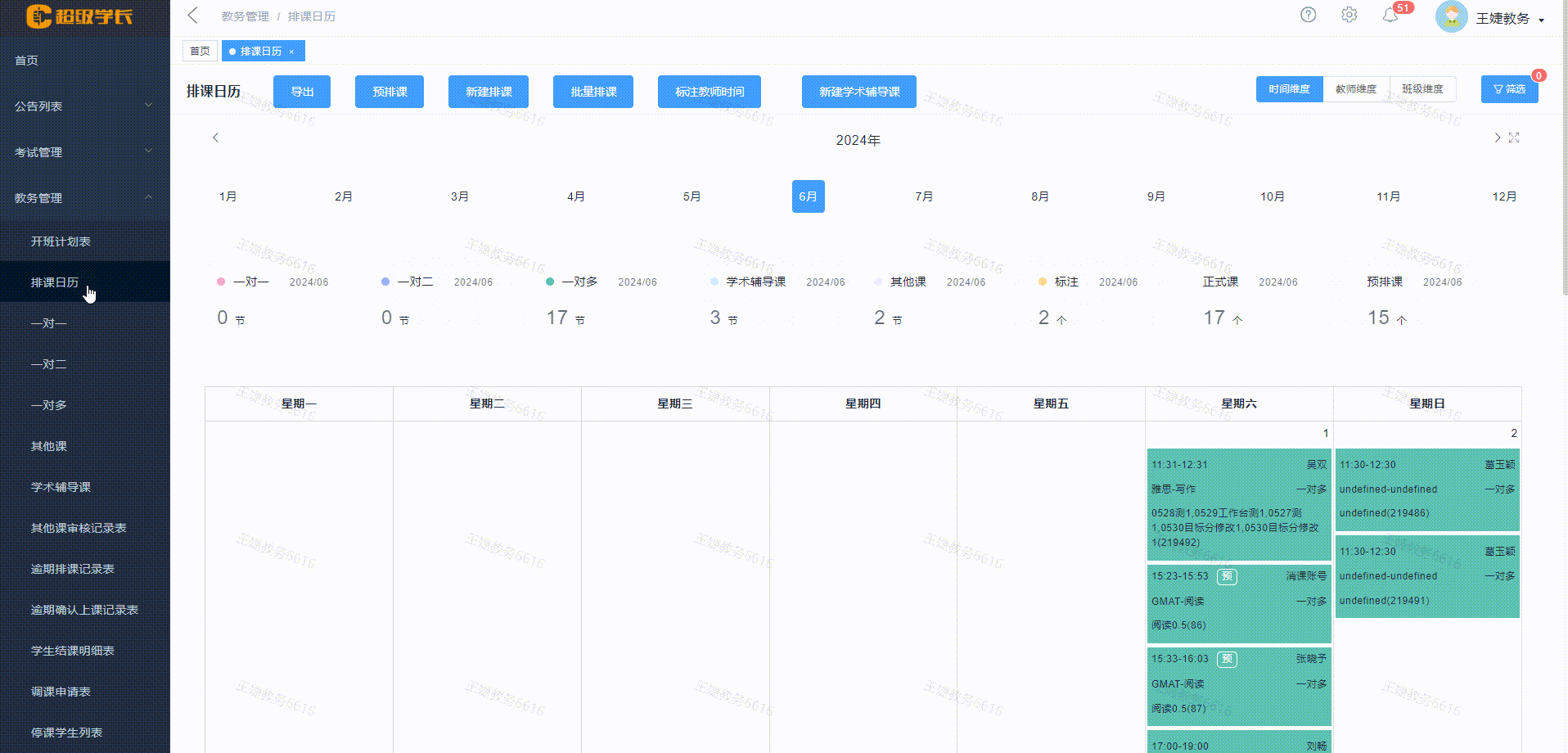Image resolution: width=1568 pixels, height=753 pixels.
Task: Click the back arrow next to the breadcrumb
Action: point(192,15)
